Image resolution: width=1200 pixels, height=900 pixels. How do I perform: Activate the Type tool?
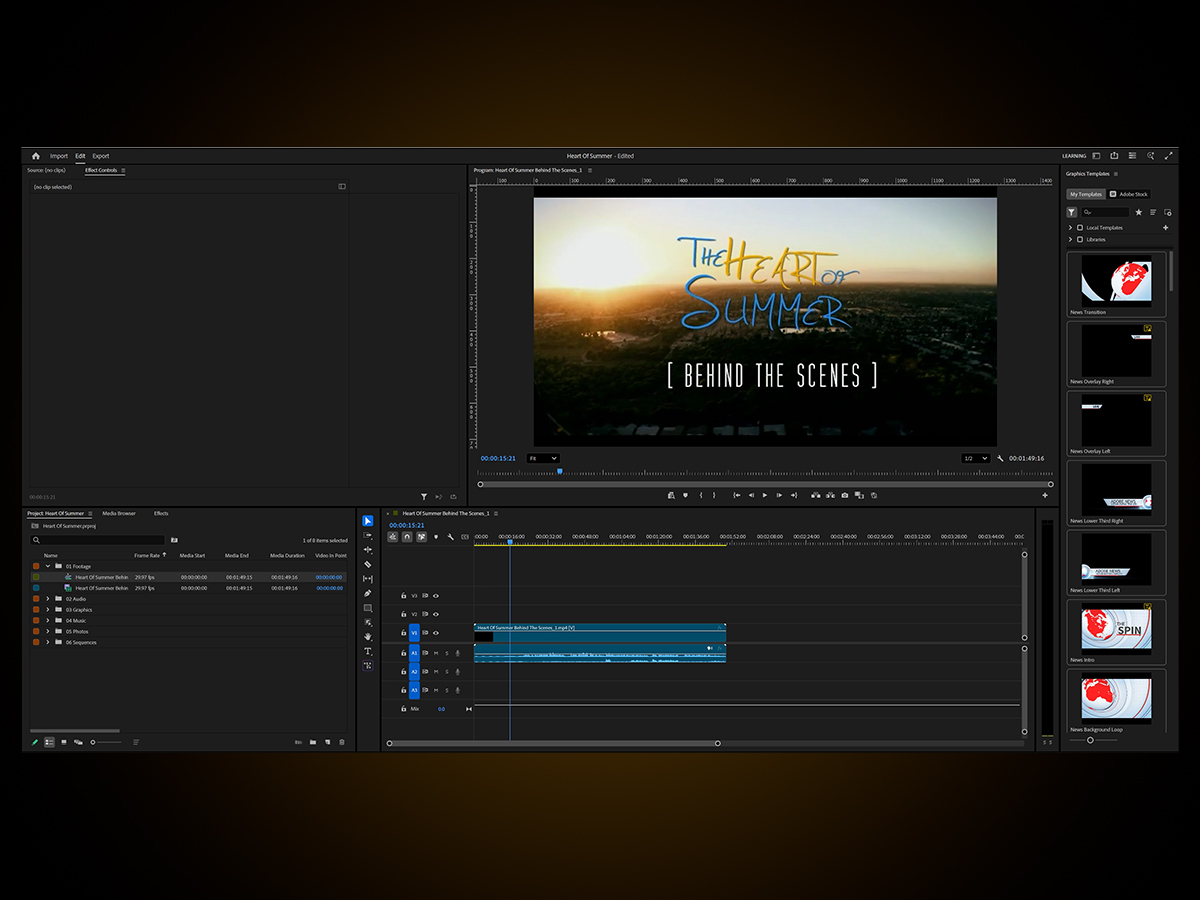point(368,651)
